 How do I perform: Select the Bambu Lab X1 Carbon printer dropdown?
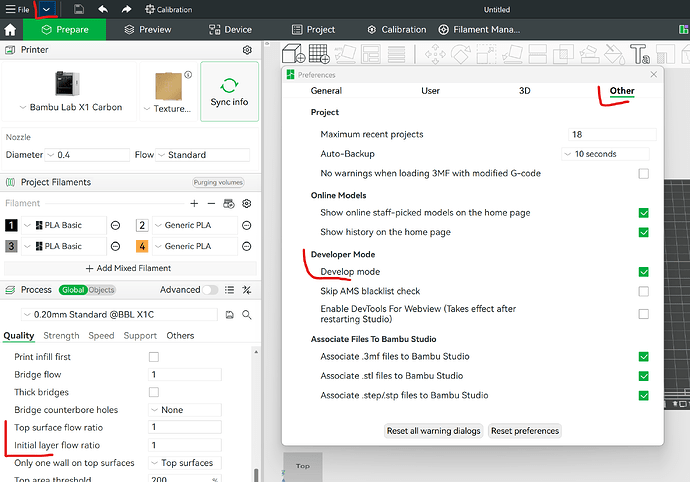coord(70,92)
